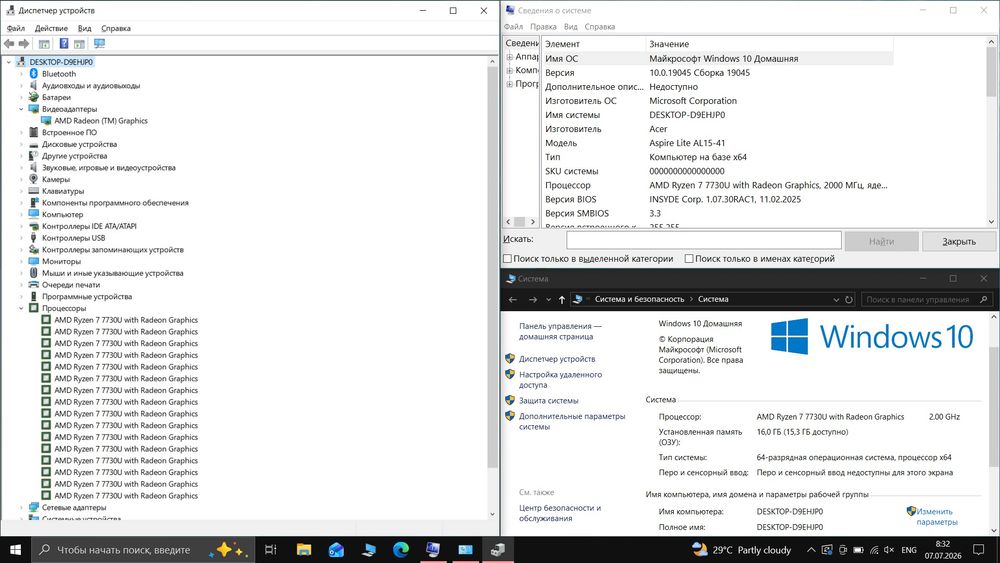1000x563 pixels.
Task: Open Outlook from the taskbar
Action: (x=336, y=550)
